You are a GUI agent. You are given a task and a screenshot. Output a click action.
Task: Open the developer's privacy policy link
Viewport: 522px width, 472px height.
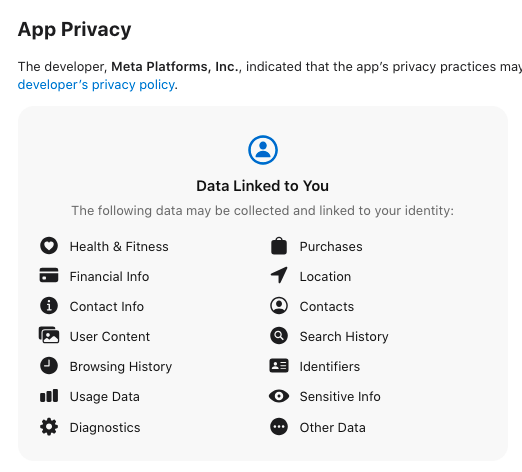coord(96,85)
